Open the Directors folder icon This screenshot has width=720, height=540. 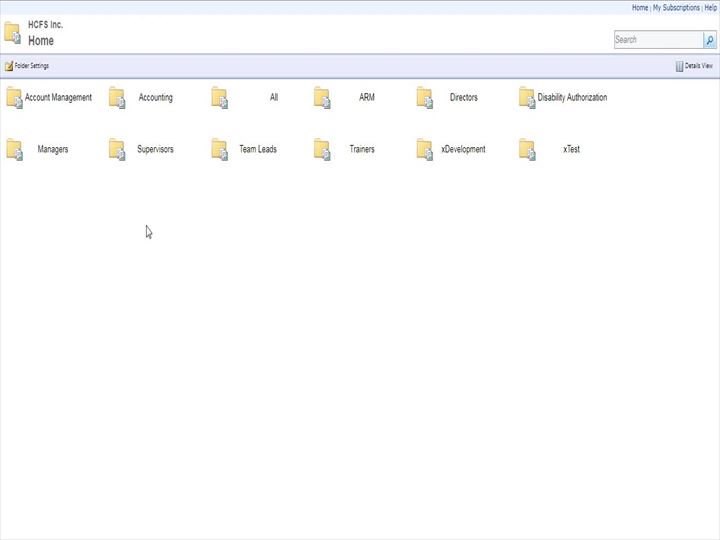(x=425, y=98)
